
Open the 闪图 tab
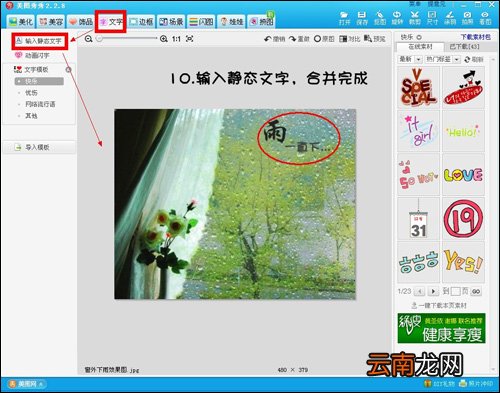click(201, 22)
